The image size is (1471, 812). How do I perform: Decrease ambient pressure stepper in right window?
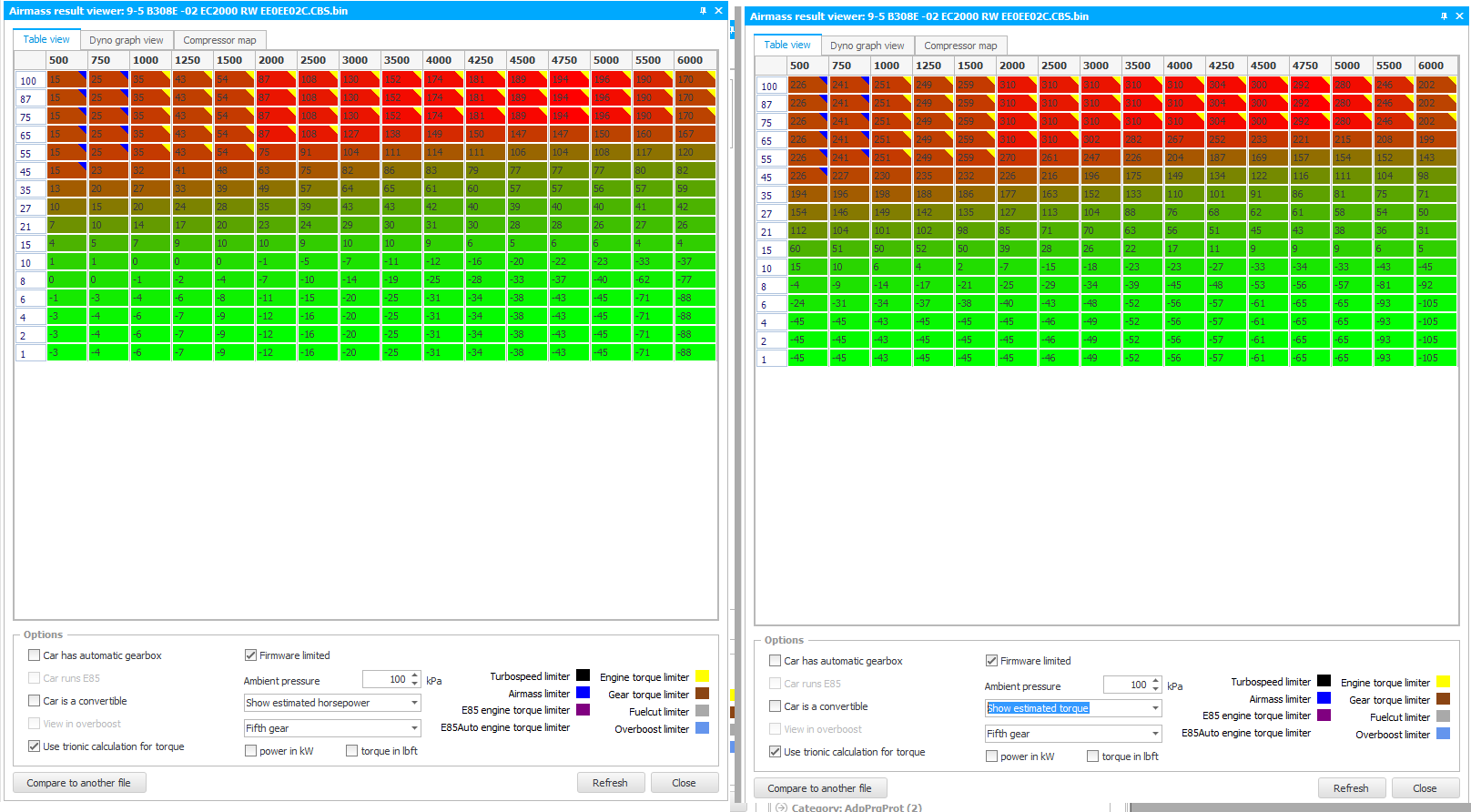click(x=1156, y=689)
